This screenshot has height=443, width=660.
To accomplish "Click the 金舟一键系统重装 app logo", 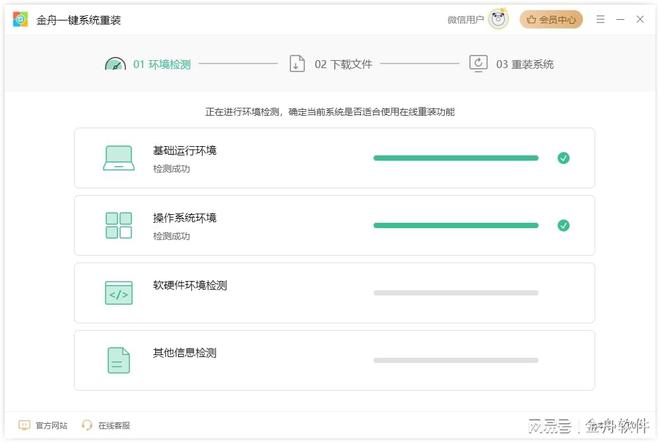I will [20, 19].
